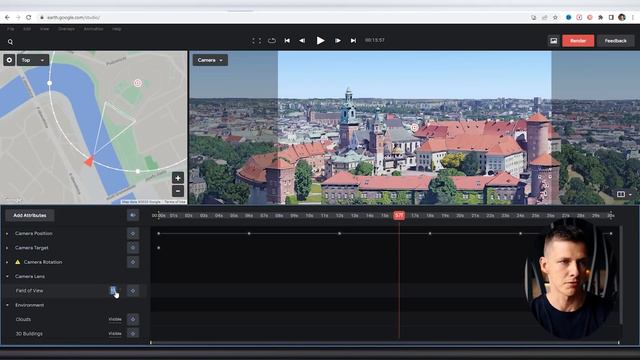Add keyframe for 3D Buildings
The image size is (640, 360).
[133, 333]
